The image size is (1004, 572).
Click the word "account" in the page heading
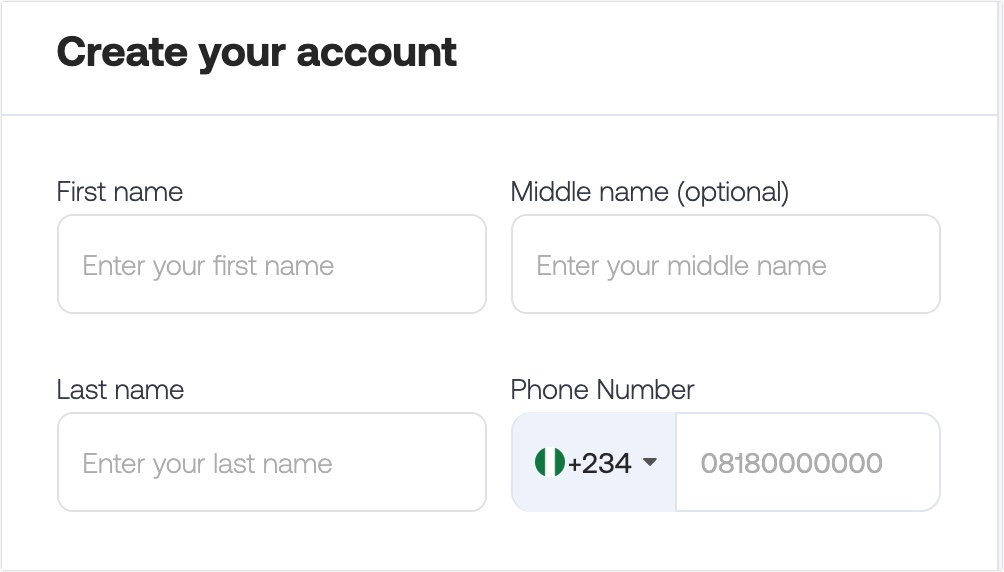[376, 53]
